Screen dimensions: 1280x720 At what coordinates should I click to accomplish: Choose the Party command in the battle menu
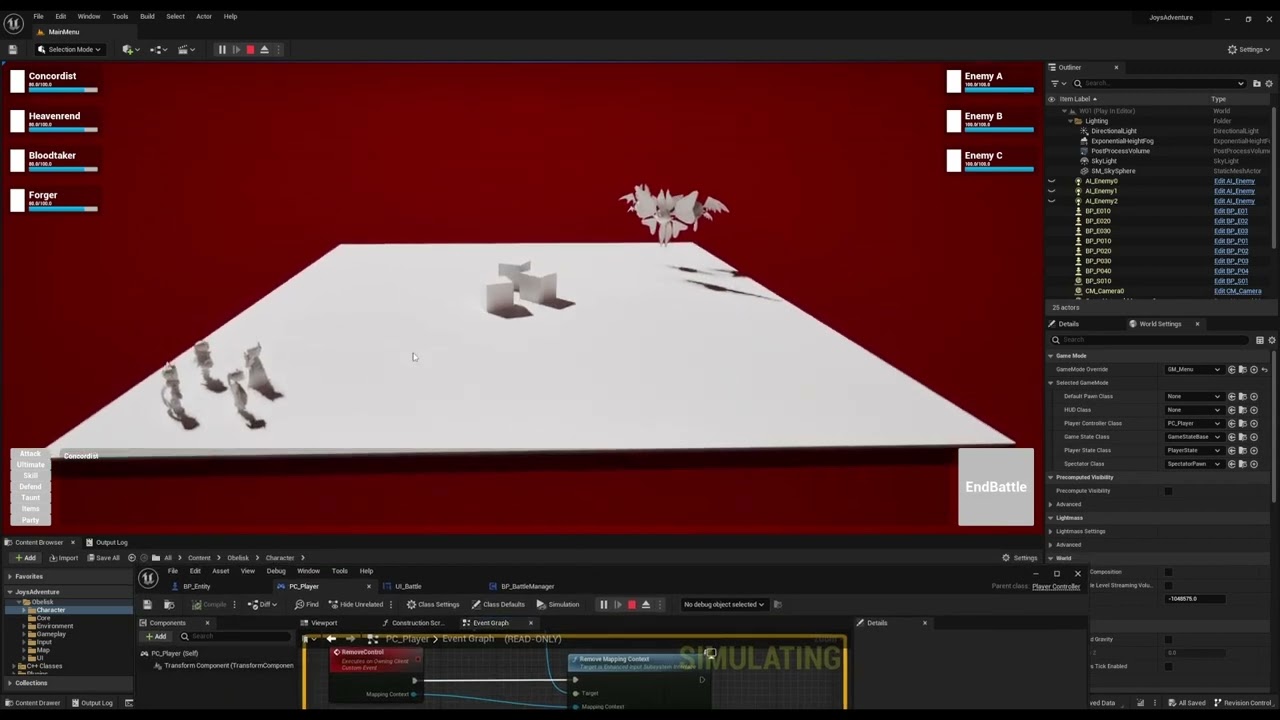coord(30,520)
